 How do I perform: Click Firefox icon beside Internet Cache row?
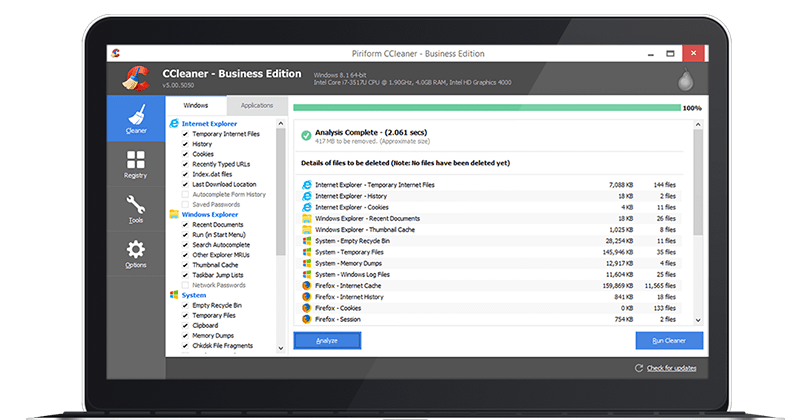click(305, 284)
